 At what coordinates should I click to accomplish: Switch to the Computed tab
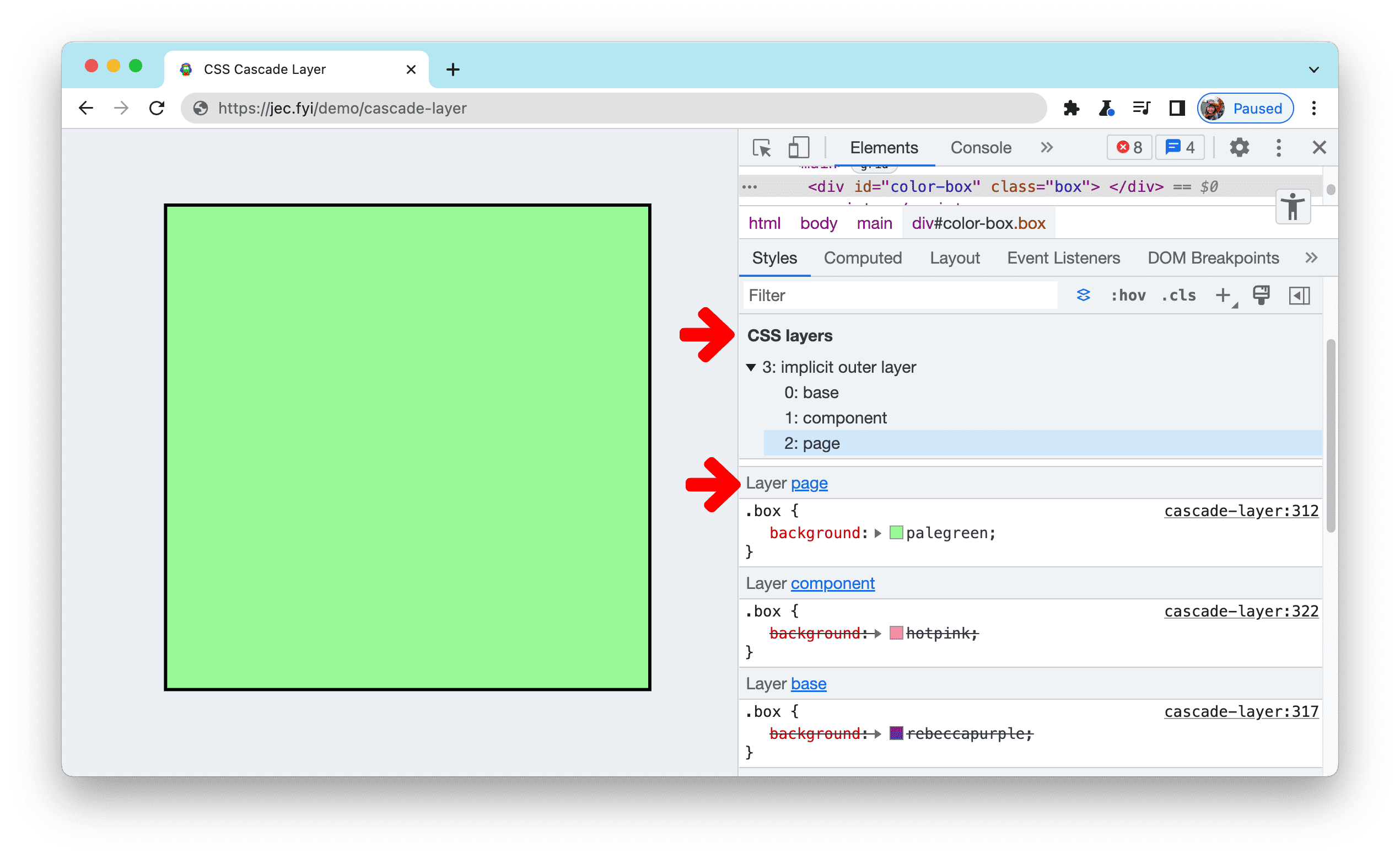click(864, 258)
